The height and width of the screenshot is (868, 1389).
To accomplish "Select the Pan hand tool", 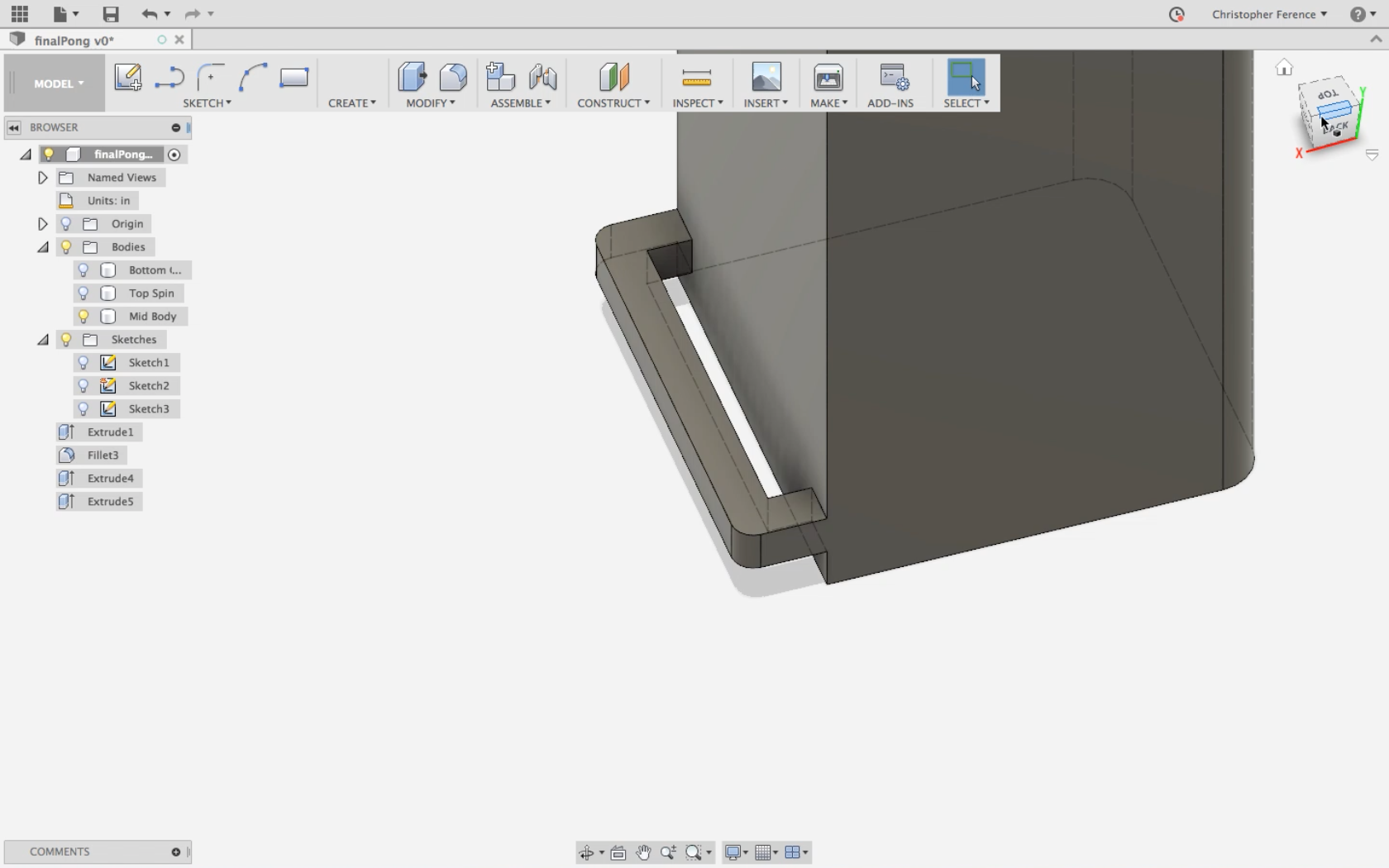I will (643, 852).
